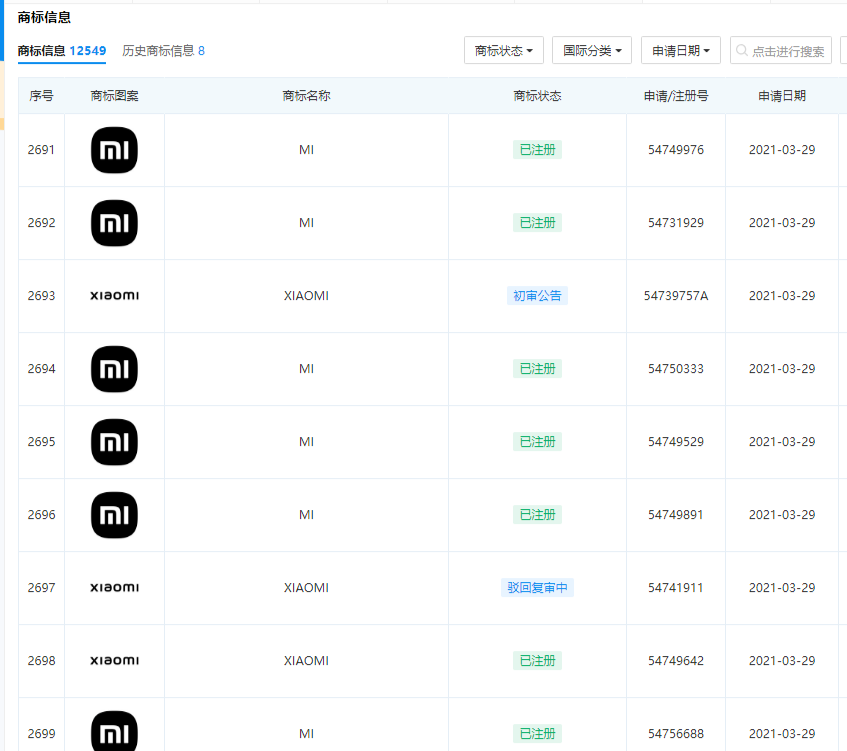Click 已注册 status tag in row 2695

pyautogui.click(x=537, y=441)
